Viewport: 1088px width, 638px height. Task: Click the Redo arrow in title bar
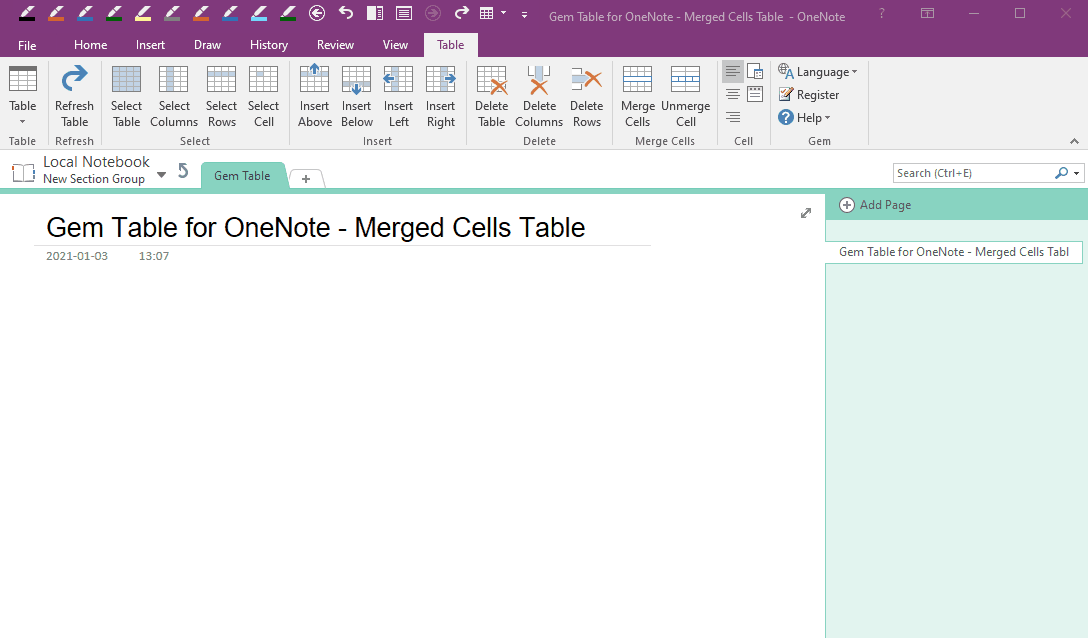click(x=461, y=13)
